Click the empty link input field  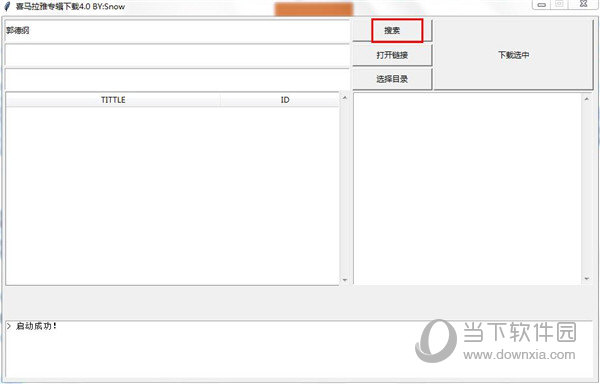[177, 56]
